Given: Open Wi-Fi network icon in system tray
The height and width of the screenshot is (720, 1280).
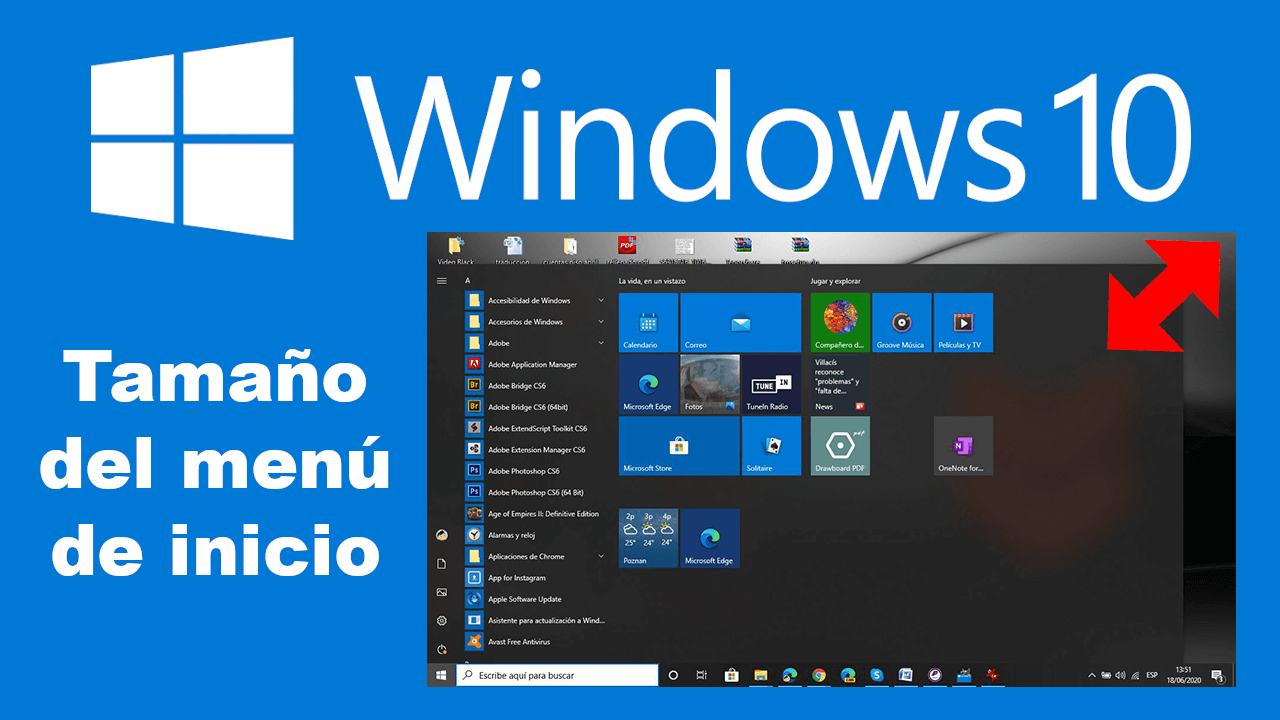Looking at the screenshot, I should (1134, 676).
